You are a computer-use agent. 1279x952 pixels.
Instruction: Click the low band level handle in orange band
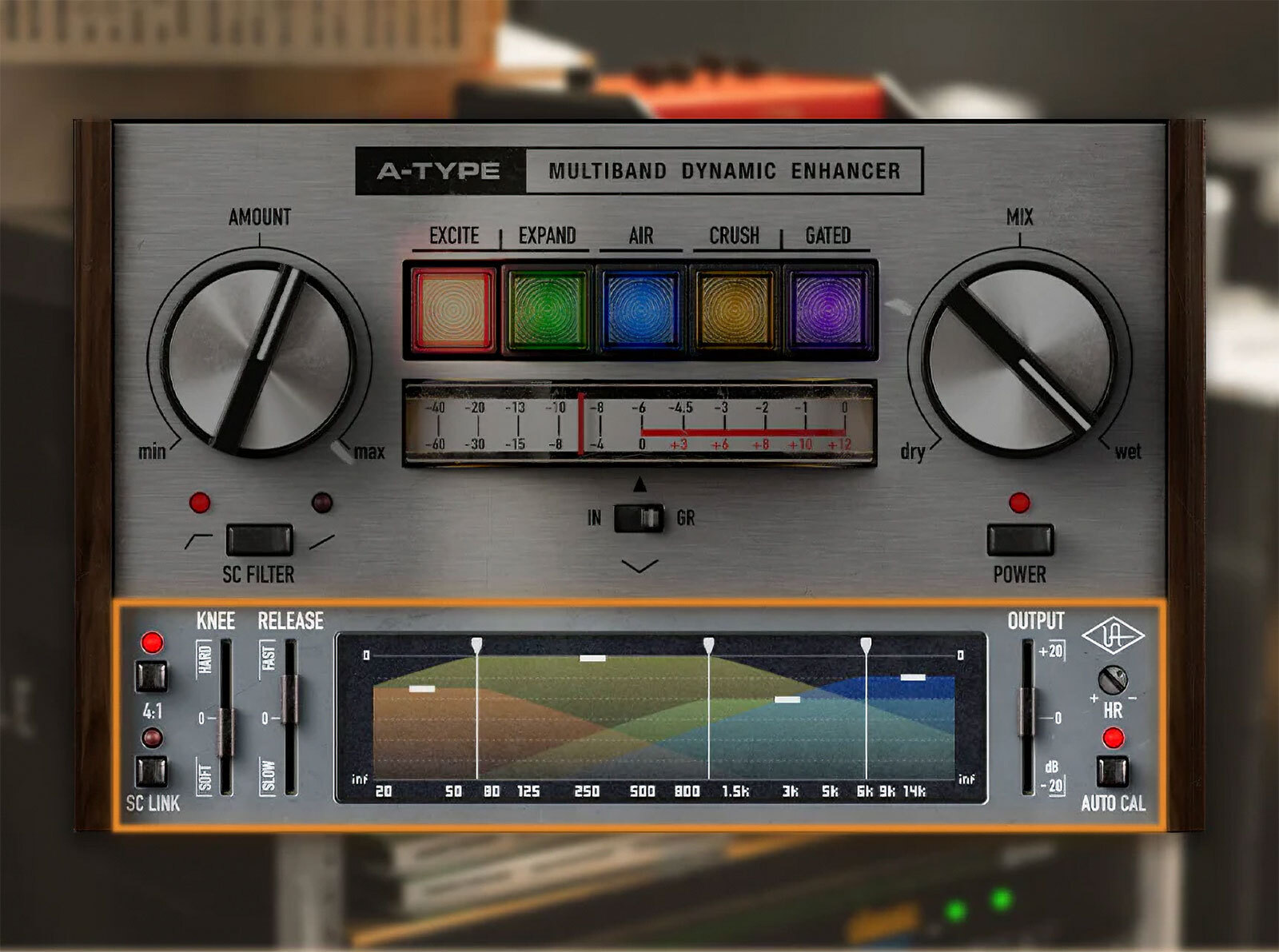point(422,688)
